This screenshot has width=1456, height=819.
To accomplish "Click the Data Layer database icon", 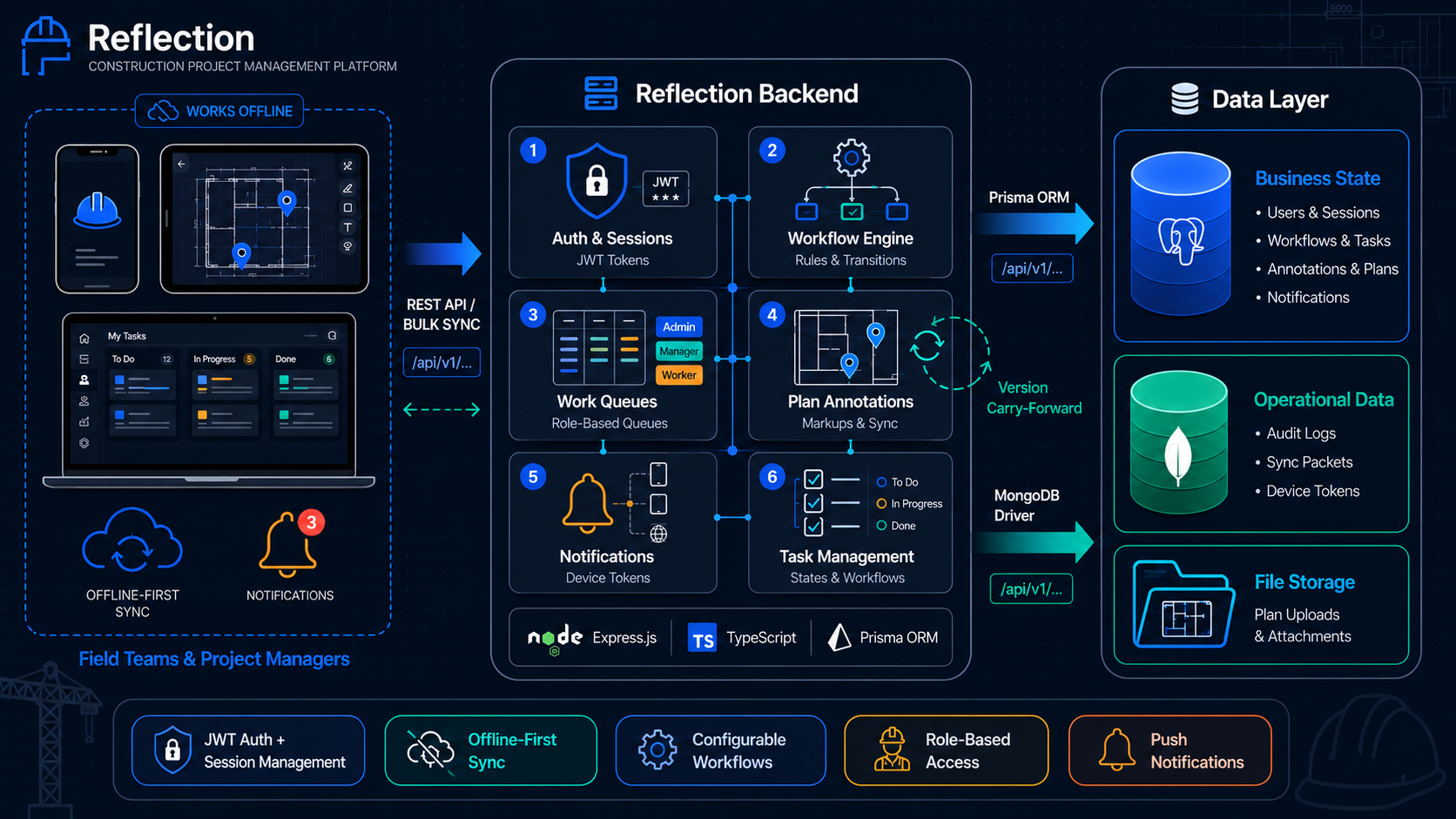I will [1184, 99].
